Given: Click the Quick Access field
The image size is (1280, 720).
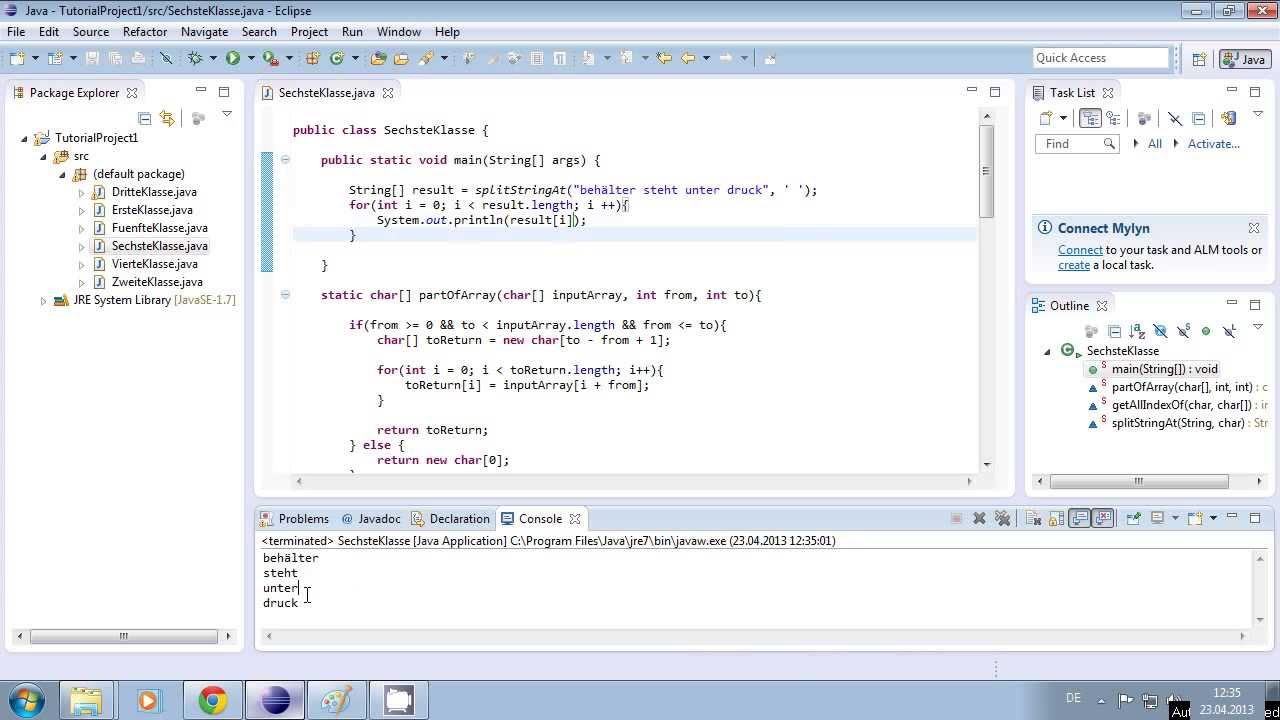Looking at the screenshot, I should 1101,58.
